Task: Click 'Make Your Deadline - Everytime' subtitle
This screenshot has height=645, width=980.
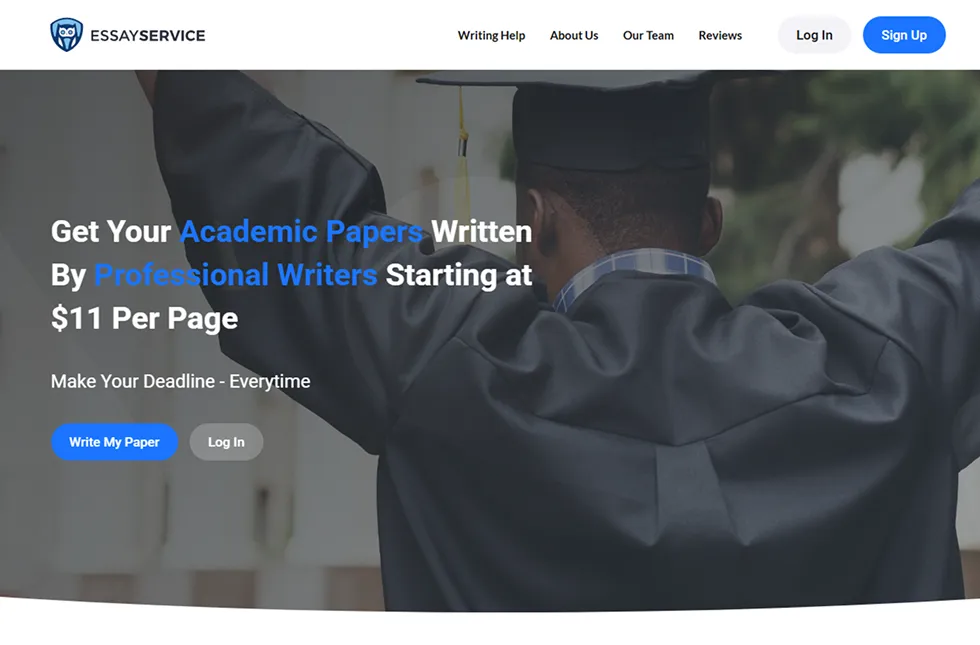Action: click(181, 381)
